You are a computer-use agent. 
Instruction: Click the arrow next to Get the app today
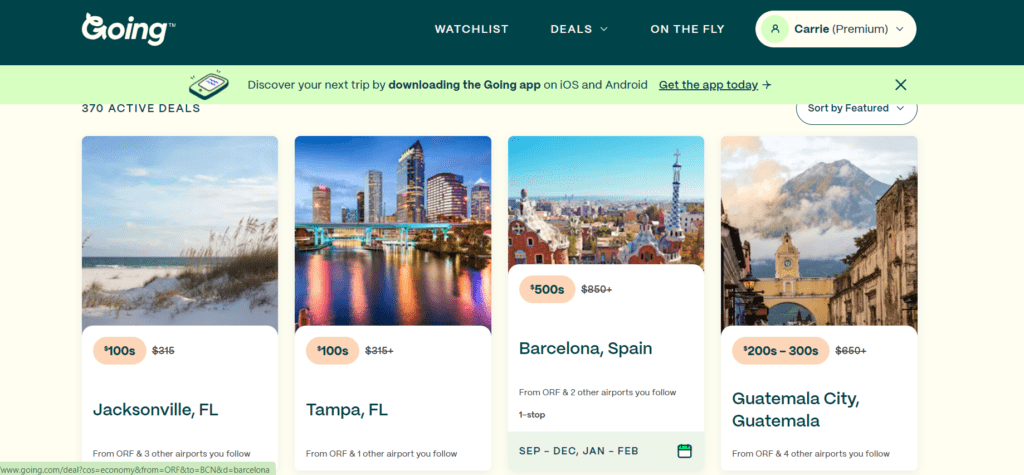[x=767, y=85]
